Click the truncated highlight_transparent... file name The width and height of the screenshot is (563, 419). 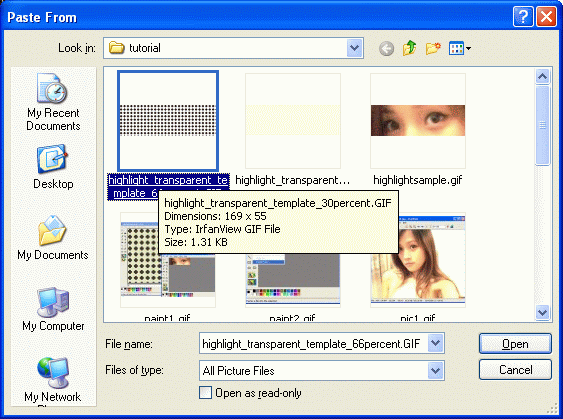click(x=293, y=180)
